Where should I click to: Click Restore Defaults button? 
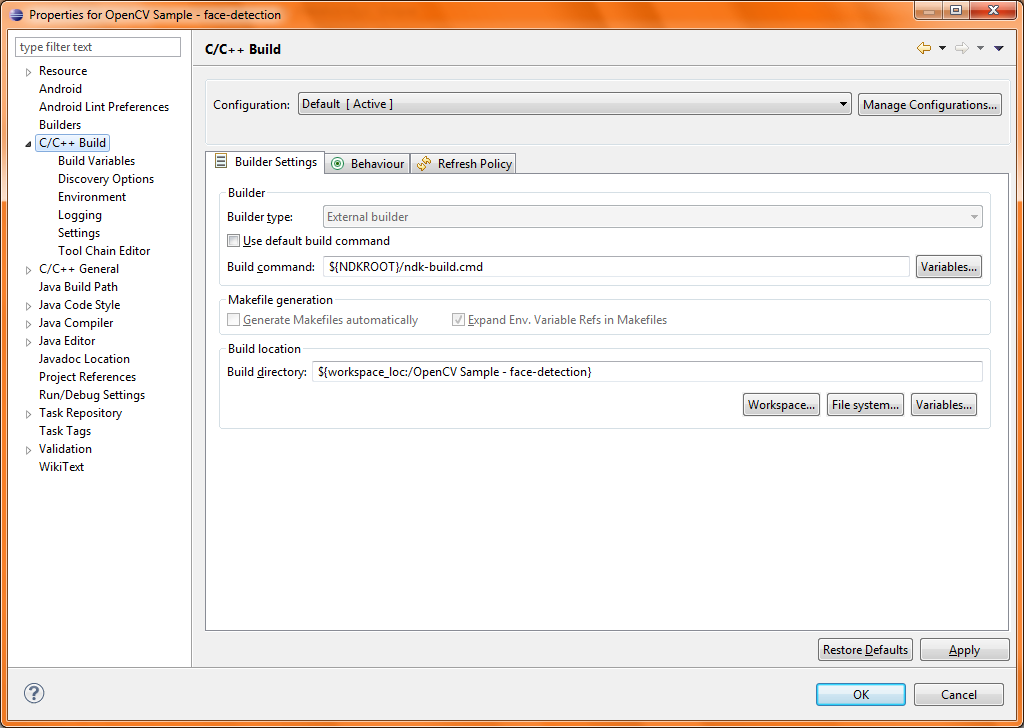click(x=865, y=650)
